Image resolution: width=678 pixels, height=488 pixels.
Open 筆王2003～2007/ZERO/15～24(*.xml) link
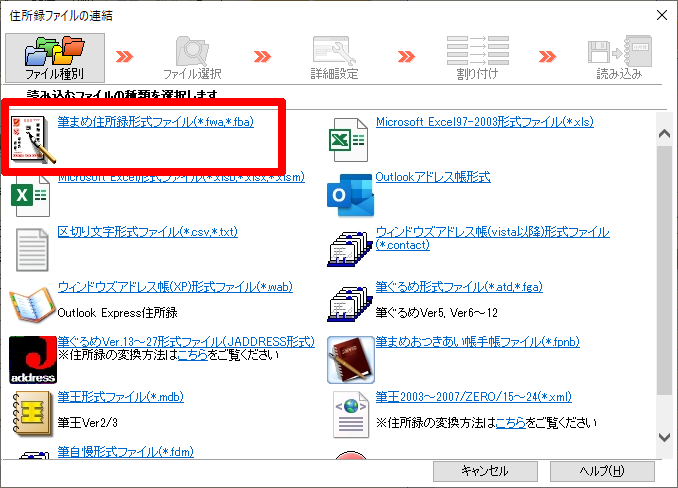point(473,396)
